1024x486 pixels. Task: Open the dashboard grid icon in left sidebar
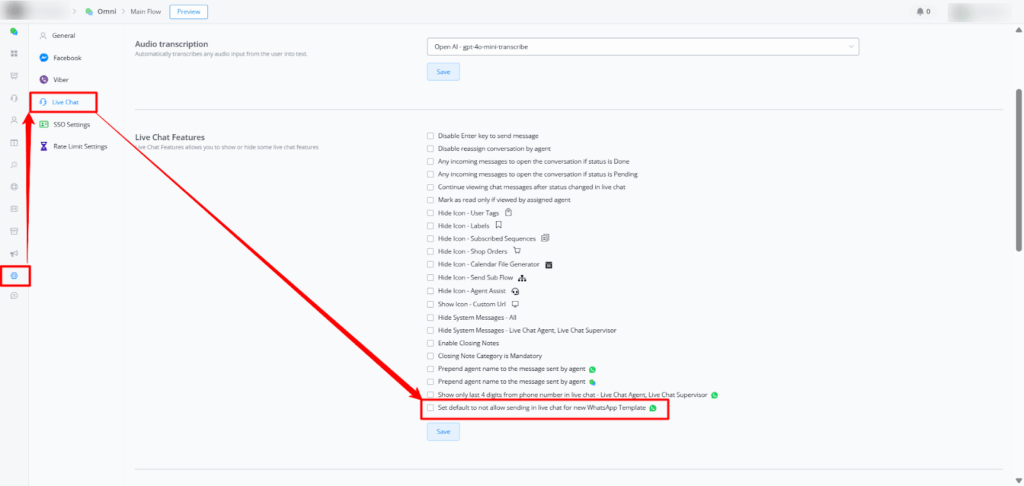[14, 53]
